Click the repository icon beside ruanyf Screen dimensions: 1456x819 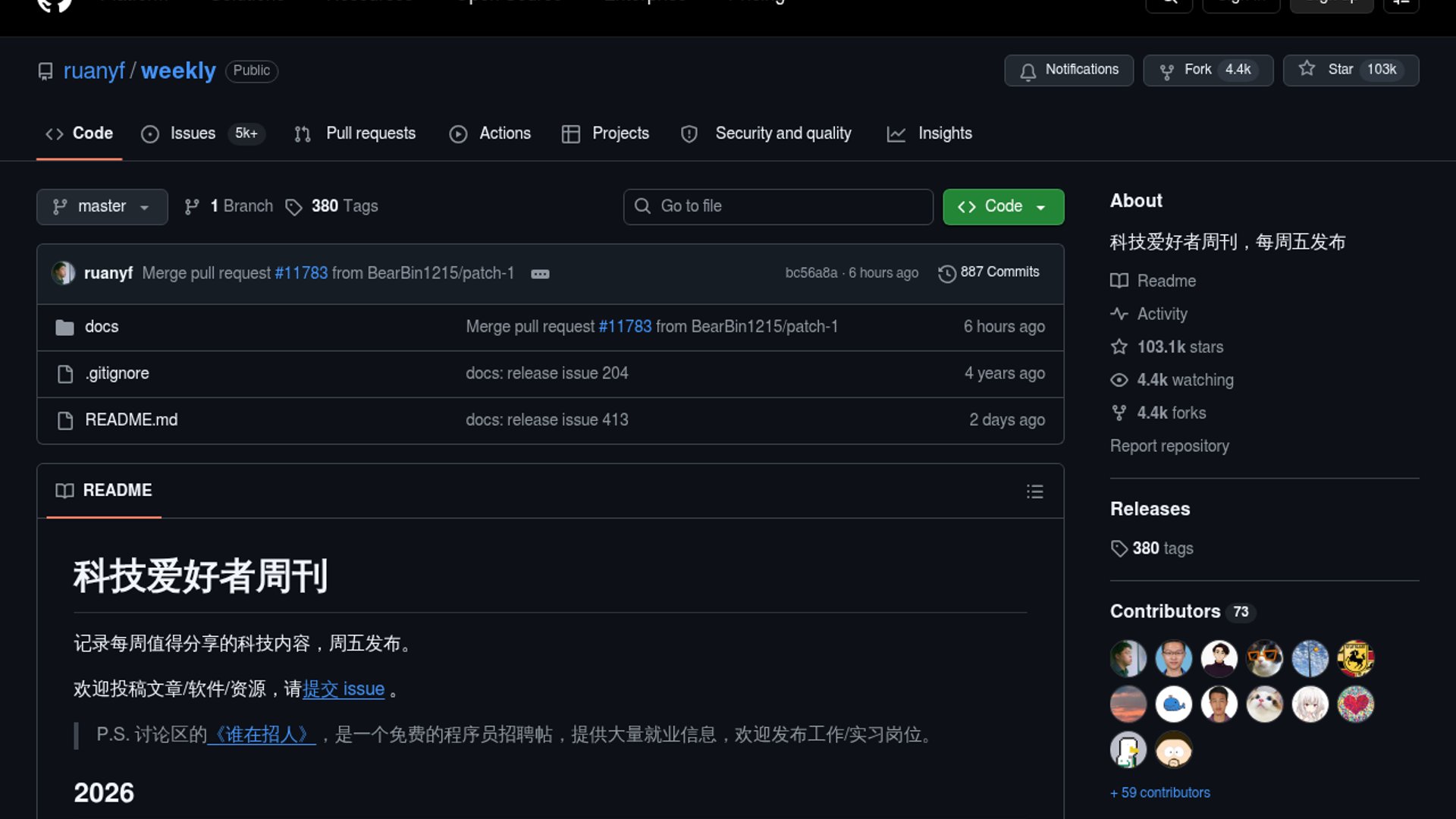pyautogui.click(x=45, y=71)
